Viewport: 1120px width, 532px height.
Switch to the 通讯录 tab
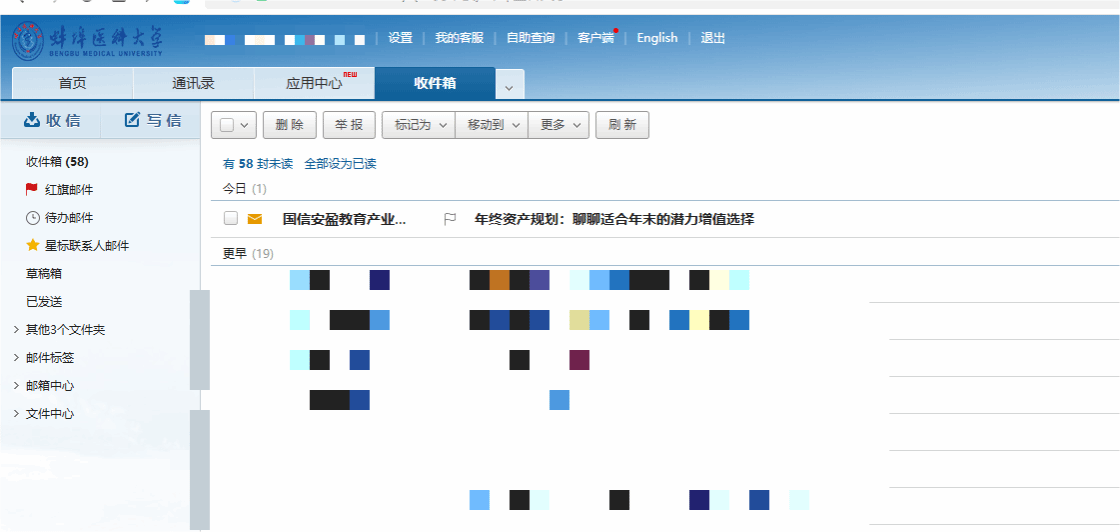[x=193, y=83]
